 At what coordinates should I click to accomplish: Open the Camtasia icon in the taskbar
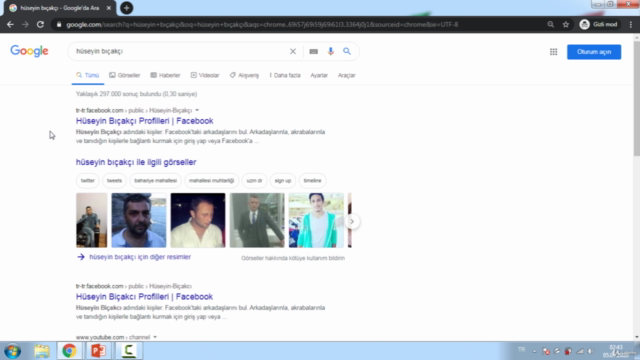pos(129,351)
